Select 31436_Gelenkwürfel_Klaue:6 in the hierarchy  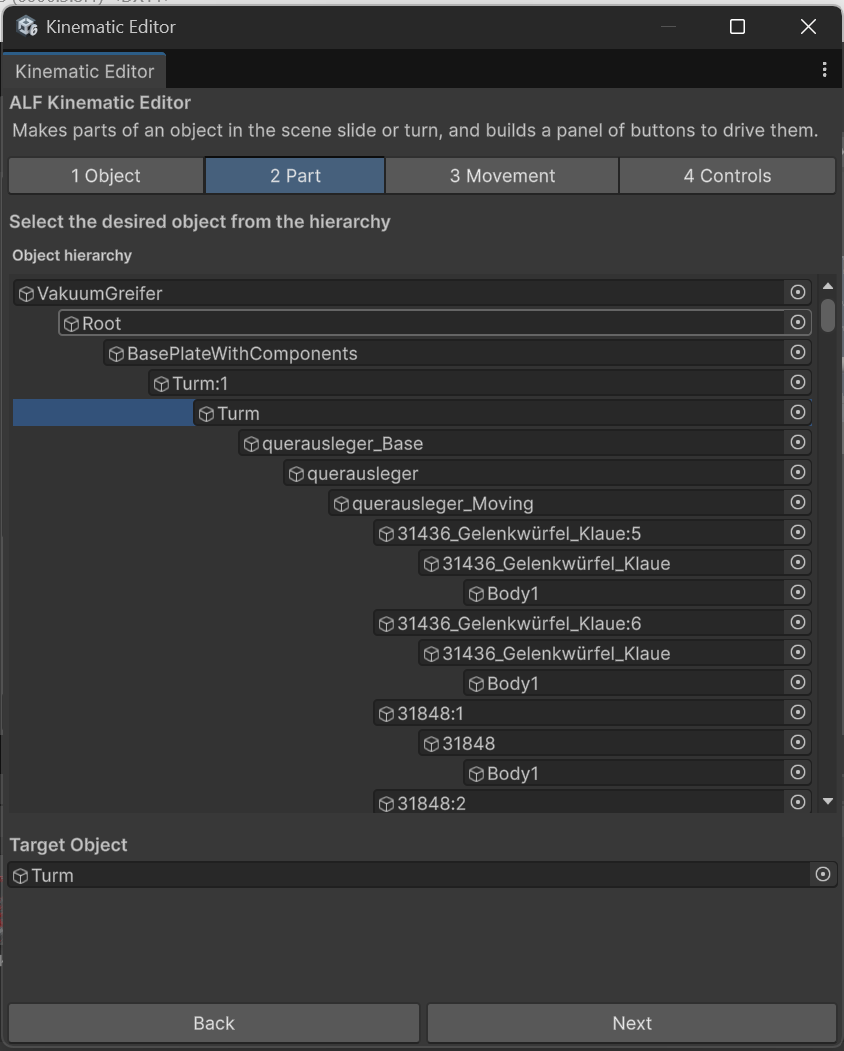[592, 623]
